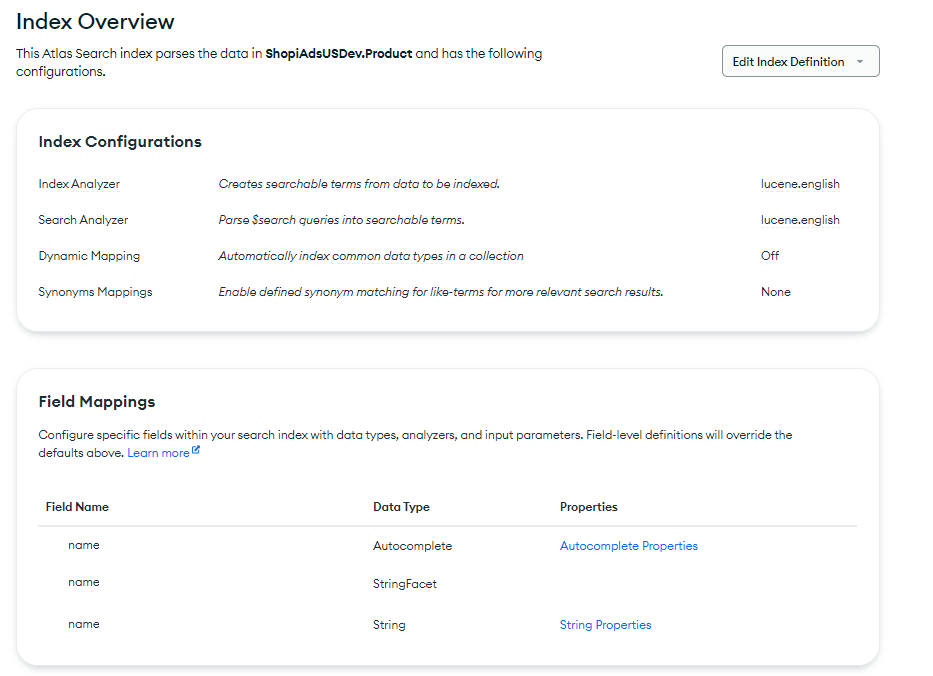
Task: Select the Properties column header
Action: tap(589, 507)
